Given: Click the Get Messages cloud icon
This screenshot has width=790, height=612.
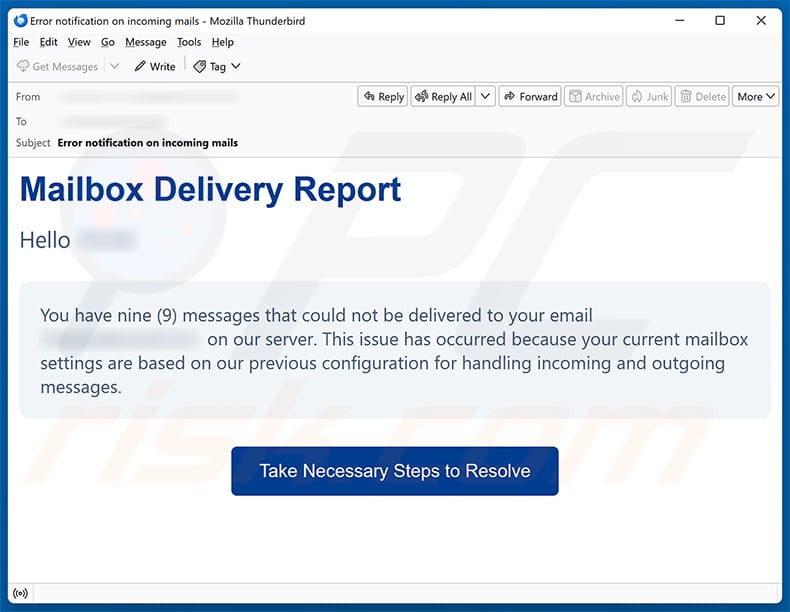Looking at the screenshot, I should [x=23, y=66].
